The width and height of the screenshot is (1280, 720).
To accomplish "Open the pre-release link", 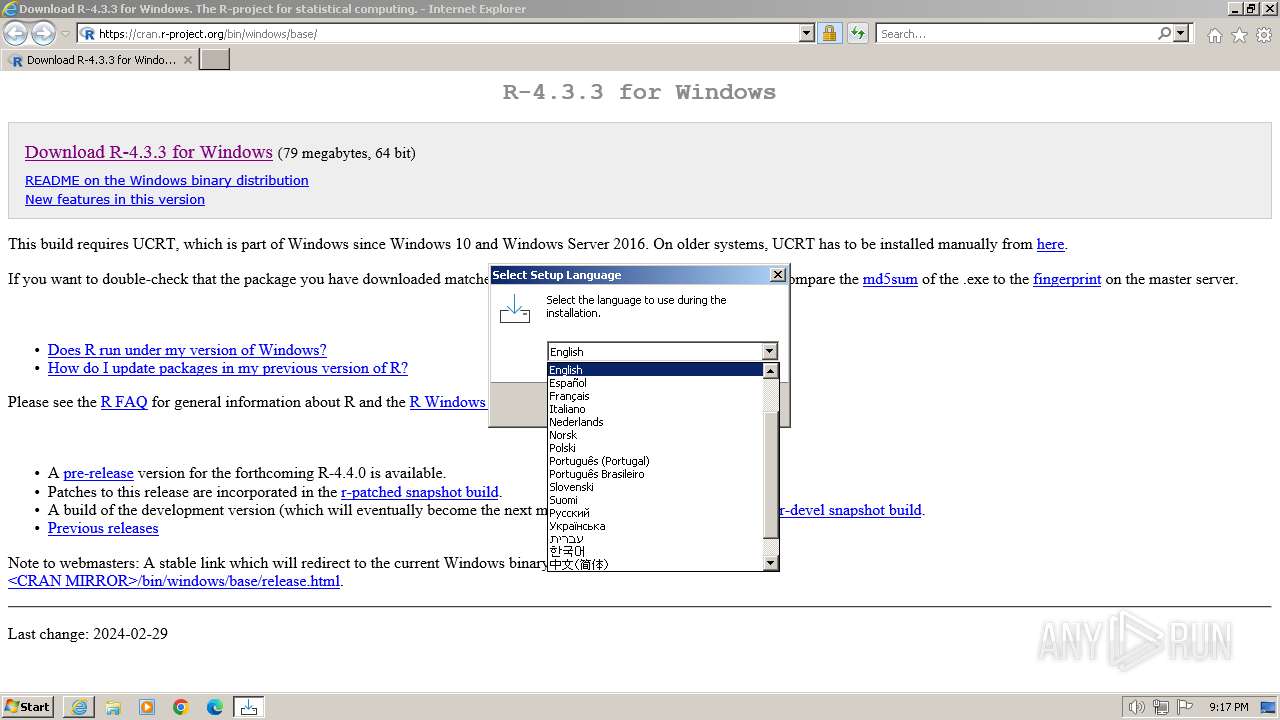I will [x=98, y=473].
